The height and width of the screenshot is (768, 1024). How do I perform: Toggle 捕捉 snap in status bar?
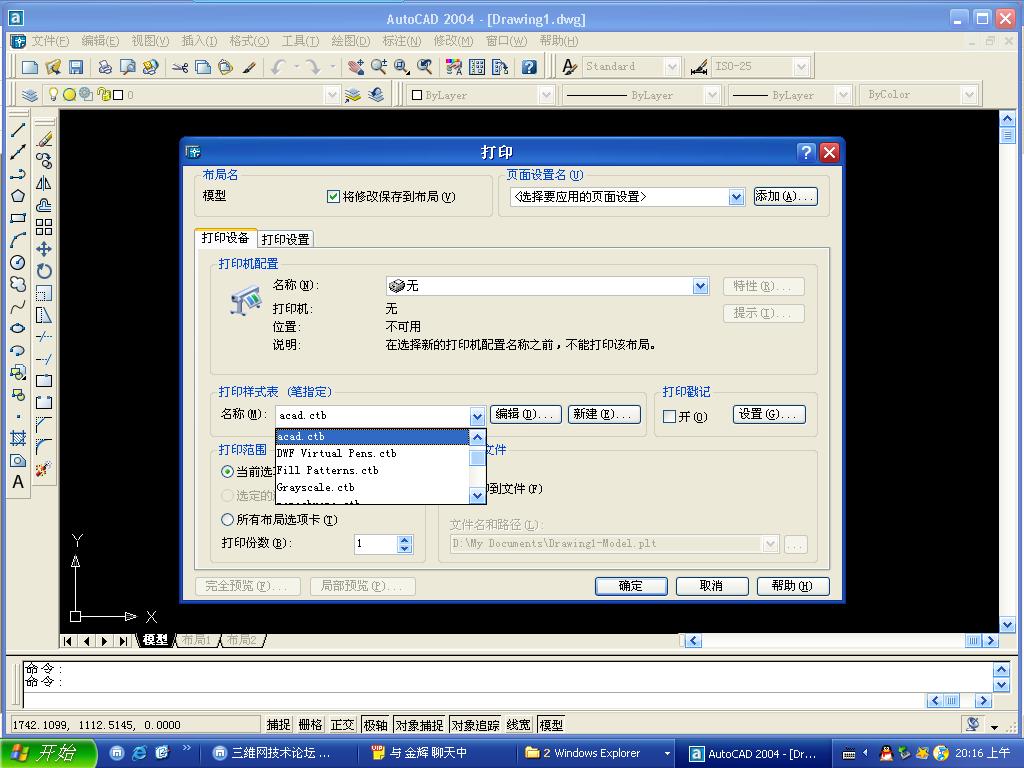click(x=278, y=725)
